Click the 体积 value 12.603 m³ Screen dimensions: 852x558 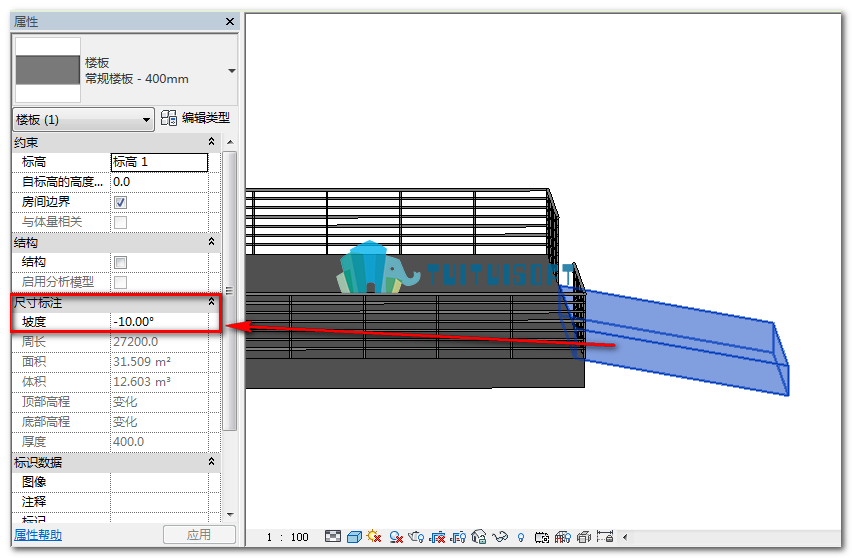(x=159, y=382)
